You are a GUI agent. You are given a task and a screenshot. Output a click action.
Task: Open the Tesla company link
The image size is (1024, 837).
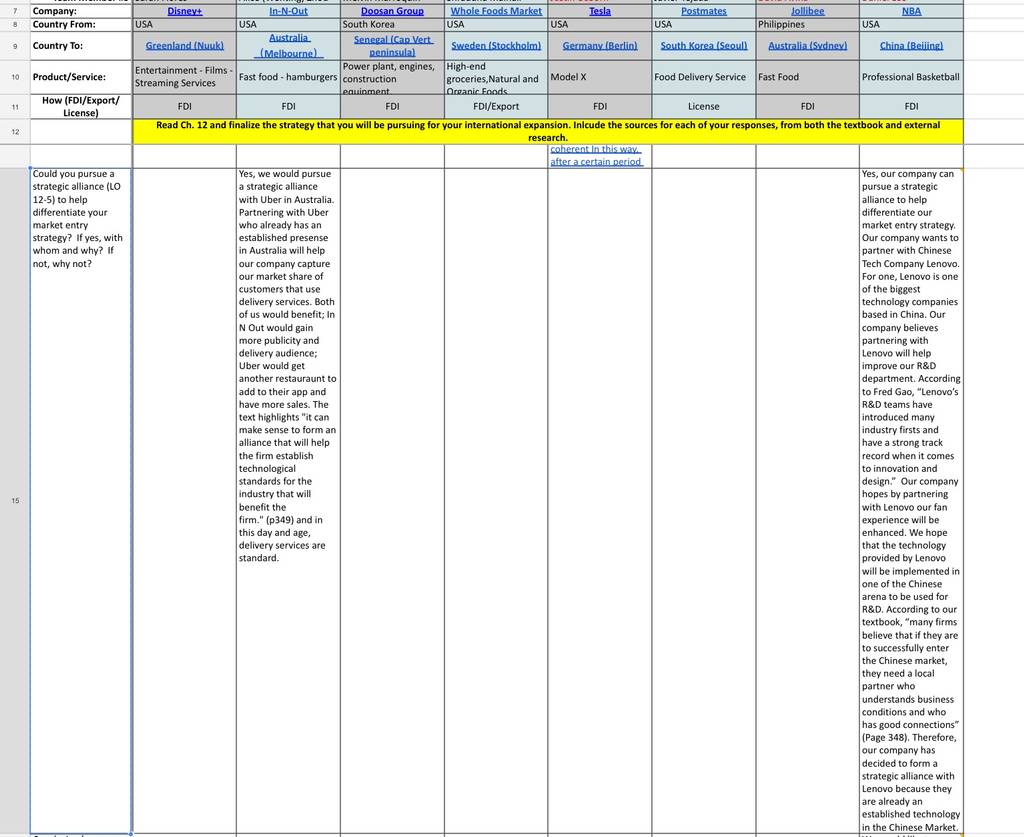point(600,11)
